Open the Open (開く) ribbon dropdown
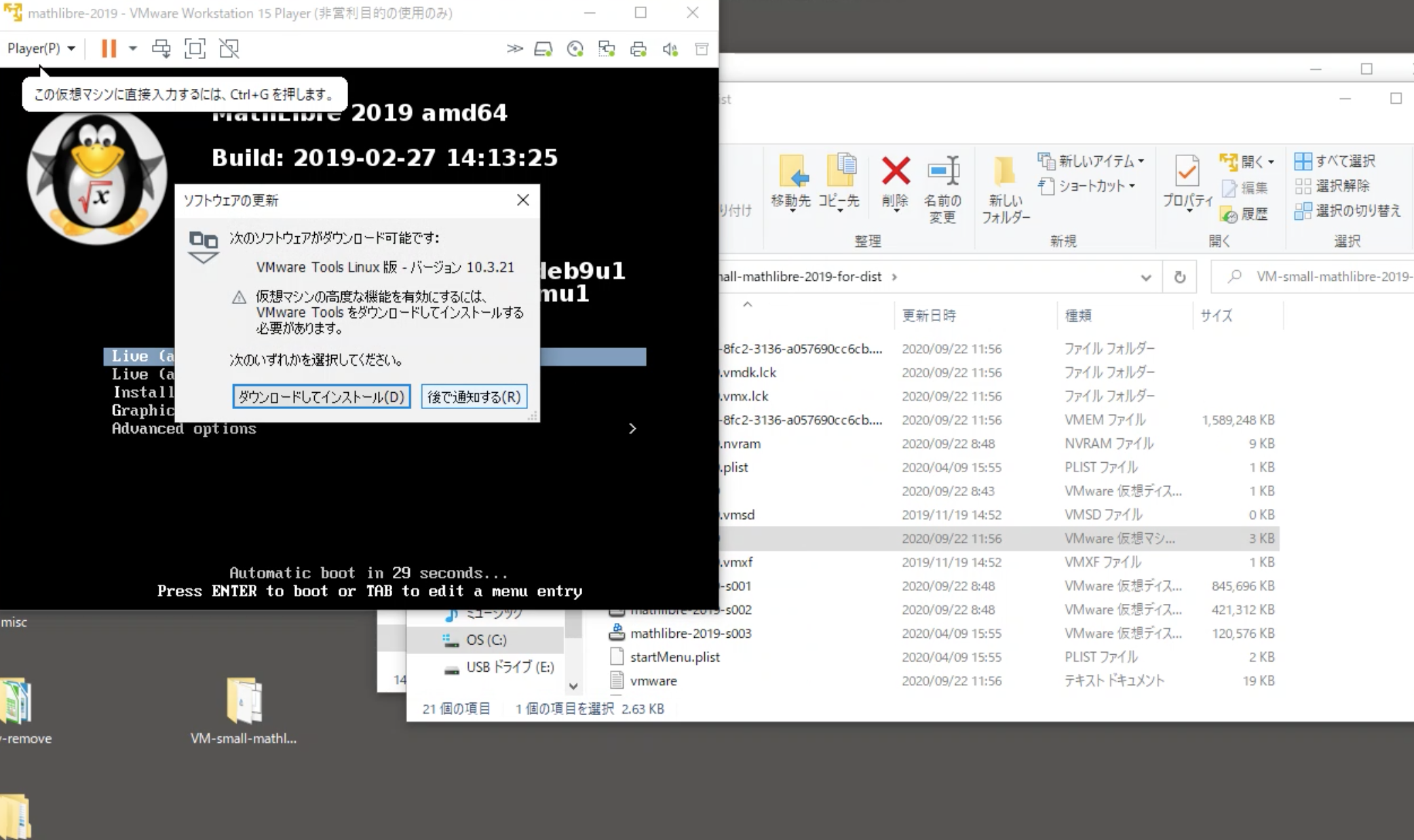This screenshot has height=840, width=1414. coord(1247,161)
